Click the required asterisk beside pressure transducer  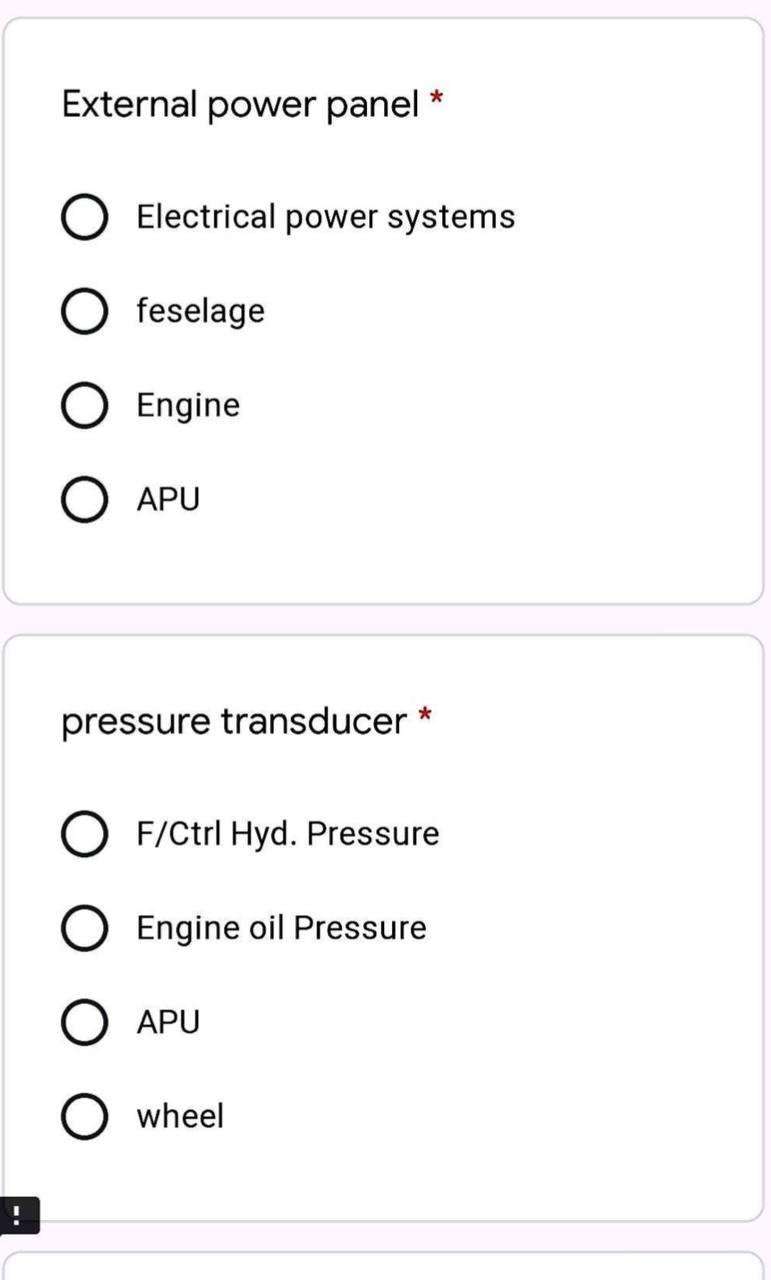(425, 716)
